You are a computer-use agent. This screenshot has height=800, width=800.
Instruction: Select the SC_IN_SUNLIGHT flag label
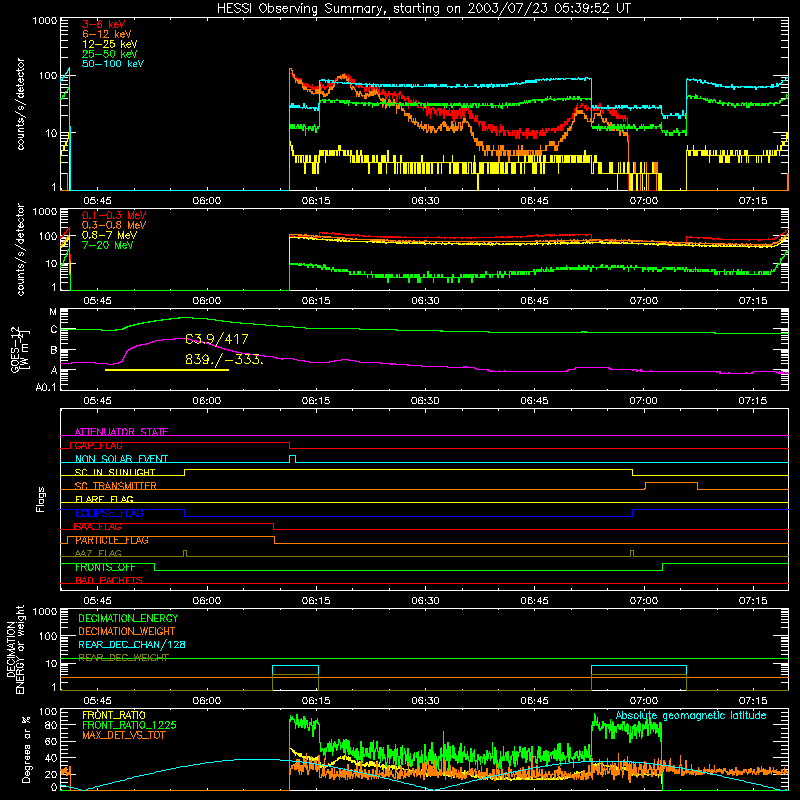click(115, 472)
